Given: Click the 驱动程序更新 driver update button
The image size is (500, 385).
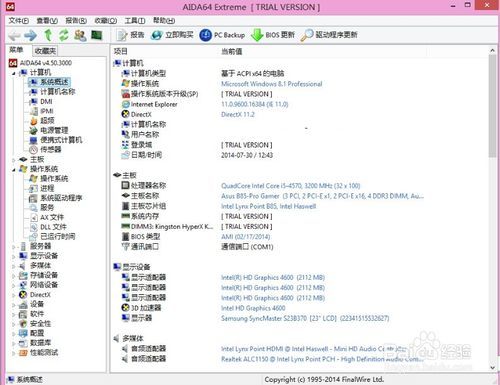Looking at the screenshot, I should pyautogui.click(x=329, y=35).
